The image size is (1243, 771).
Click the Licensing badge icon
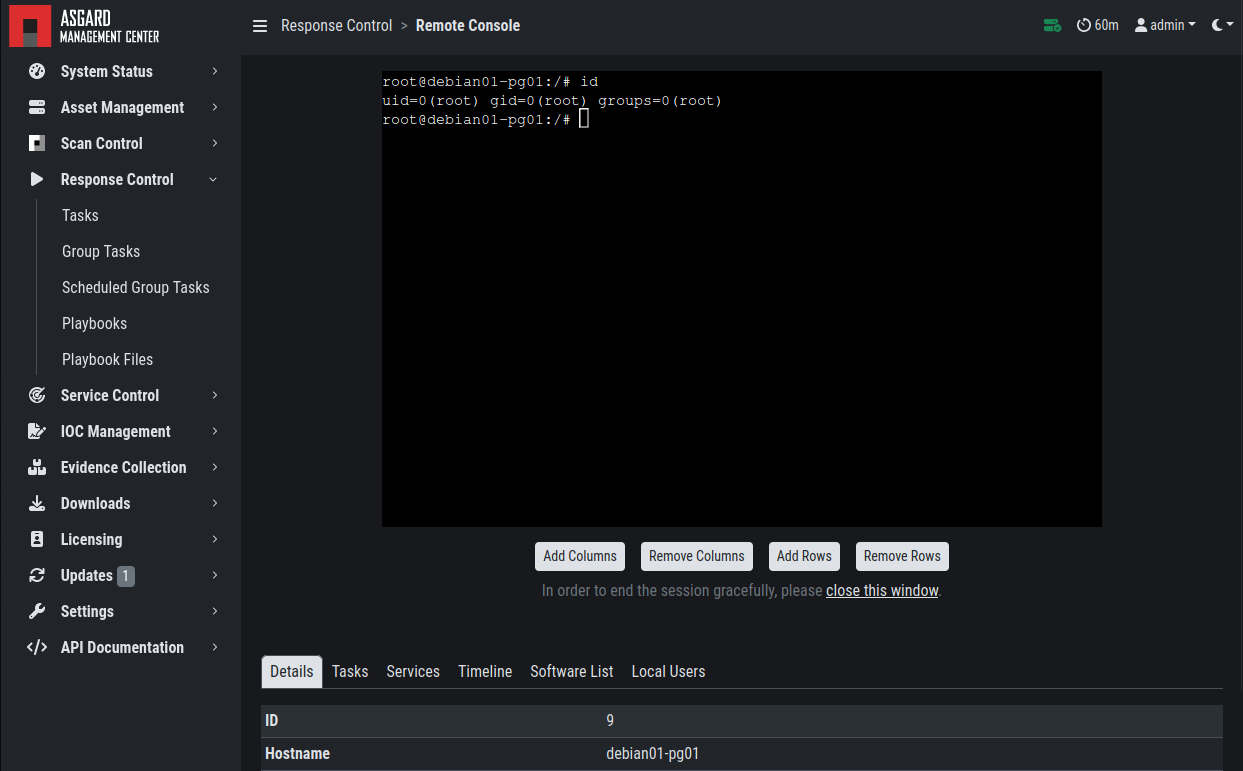coord(37,539)
